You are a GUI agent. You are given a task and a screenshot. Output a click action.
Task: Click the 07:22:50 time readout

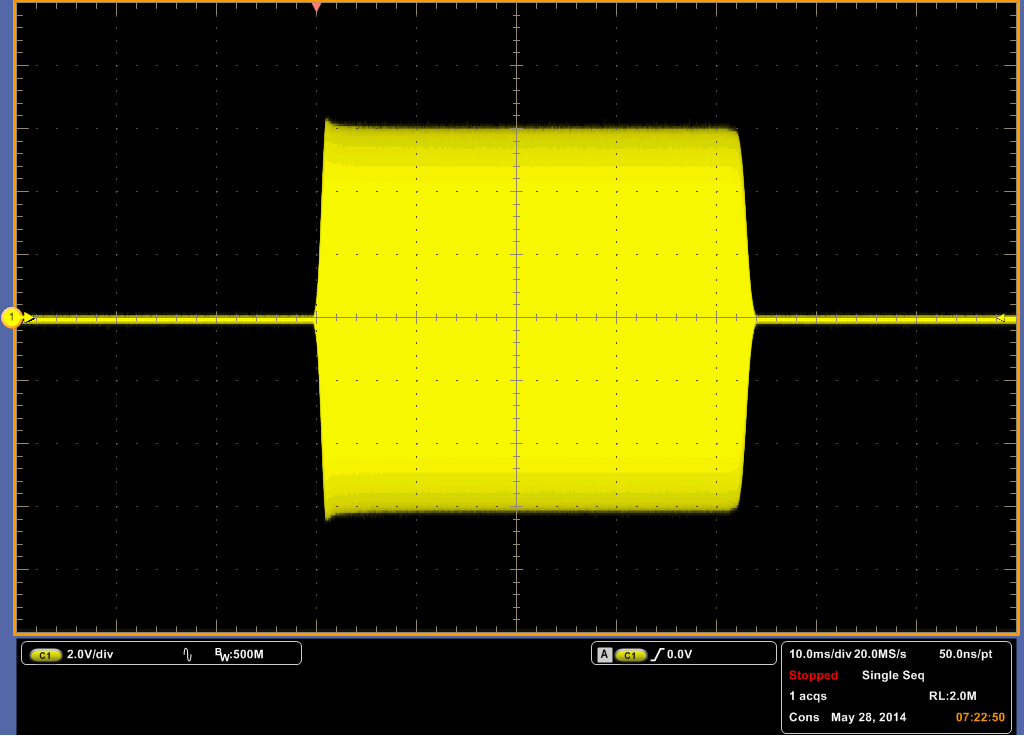(x=980, y=717)
